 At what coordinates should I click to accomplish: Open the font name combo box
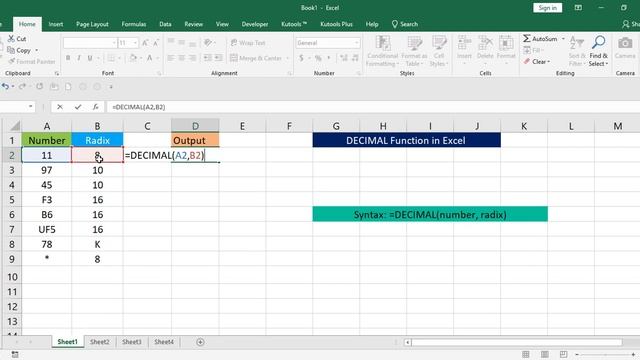pyautogui.click(x=90, y=43)
